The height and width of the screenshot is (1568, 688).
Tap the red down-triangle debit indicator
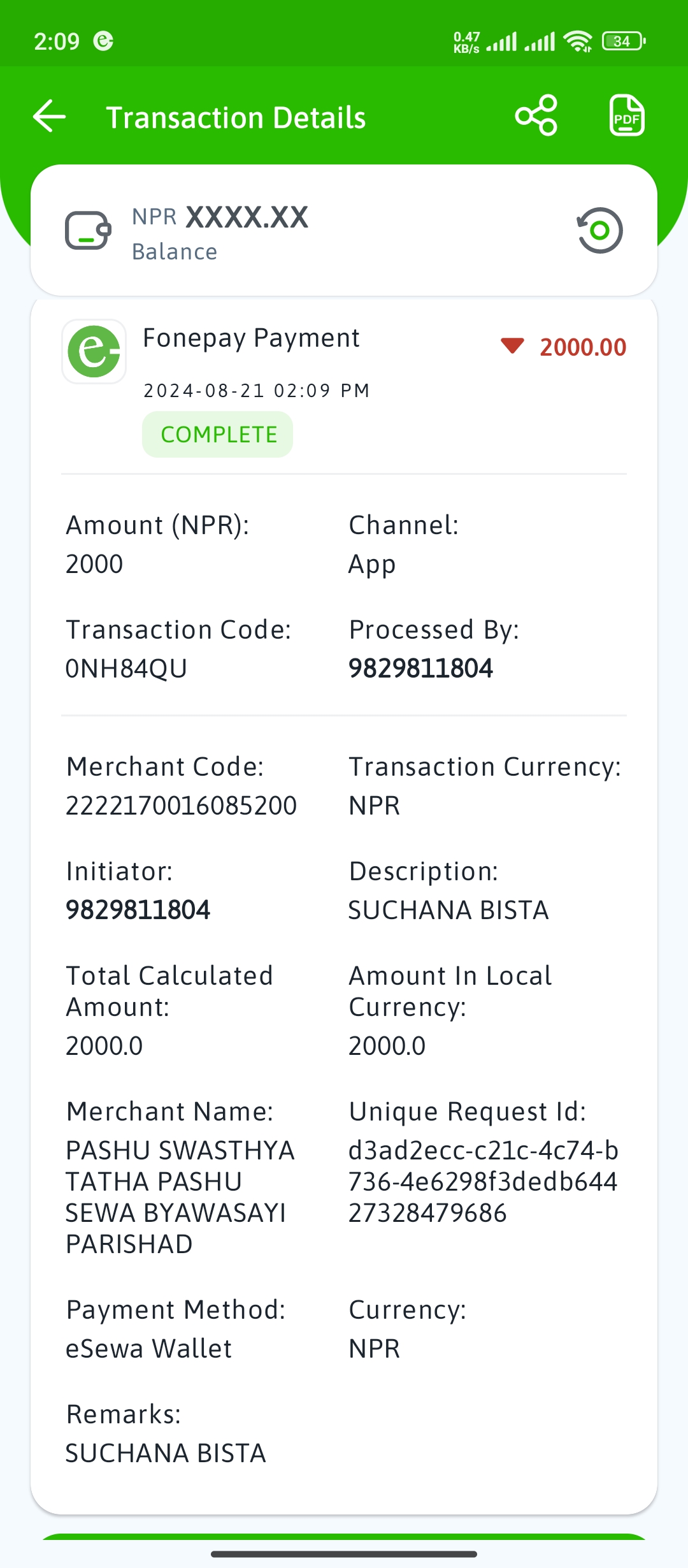click(x=512, y=345)
